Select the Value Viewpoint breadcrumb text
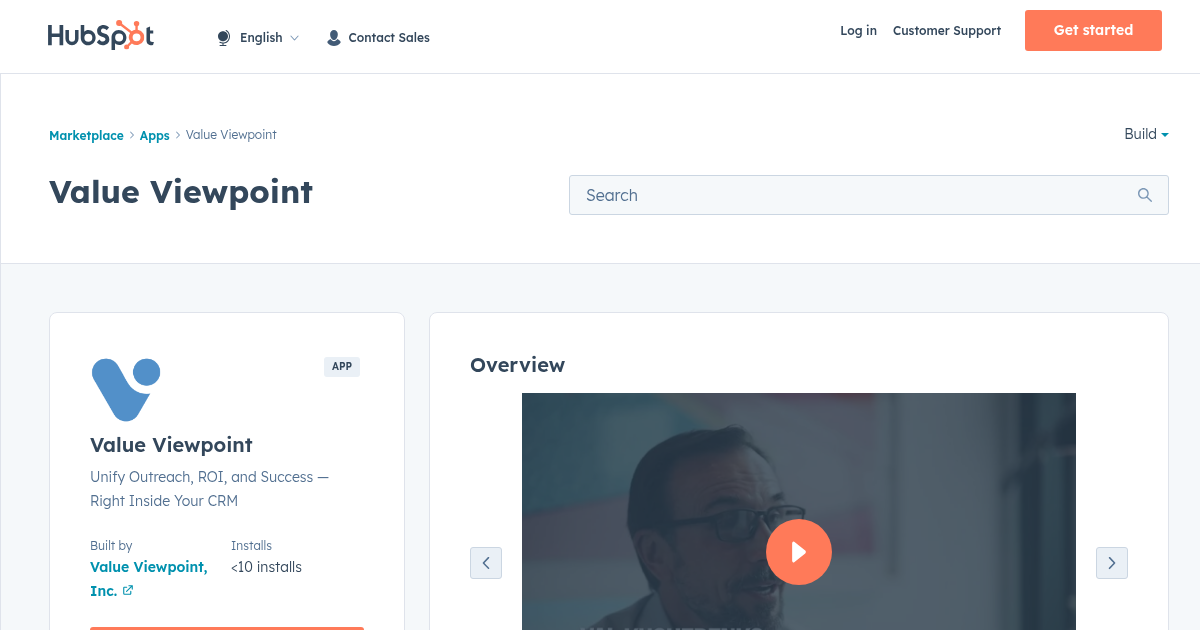 point(231,135)
